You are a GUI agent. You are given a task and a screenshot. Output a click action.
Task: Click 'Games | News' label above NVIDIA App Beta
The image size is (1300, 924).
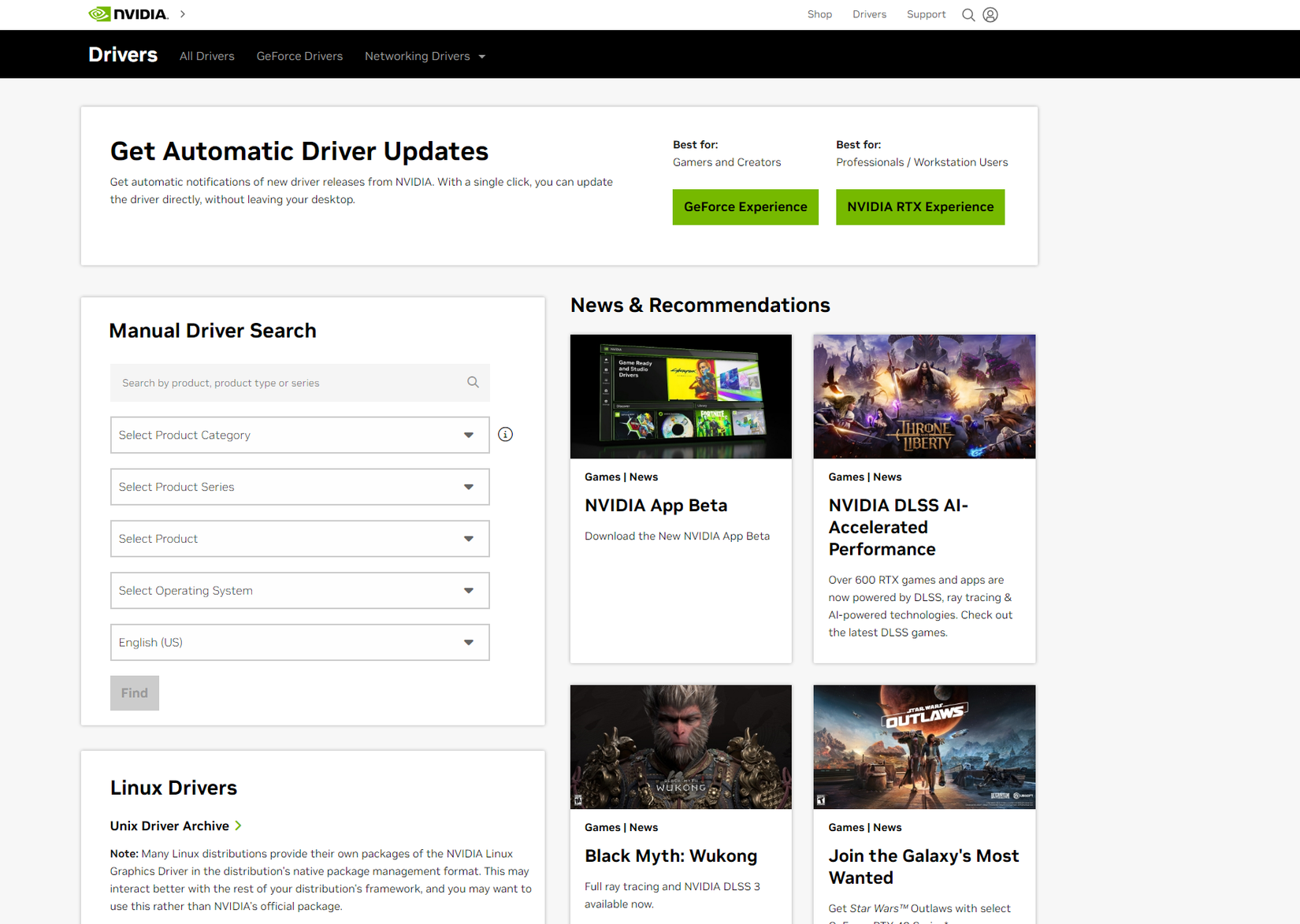click(621, 477)
